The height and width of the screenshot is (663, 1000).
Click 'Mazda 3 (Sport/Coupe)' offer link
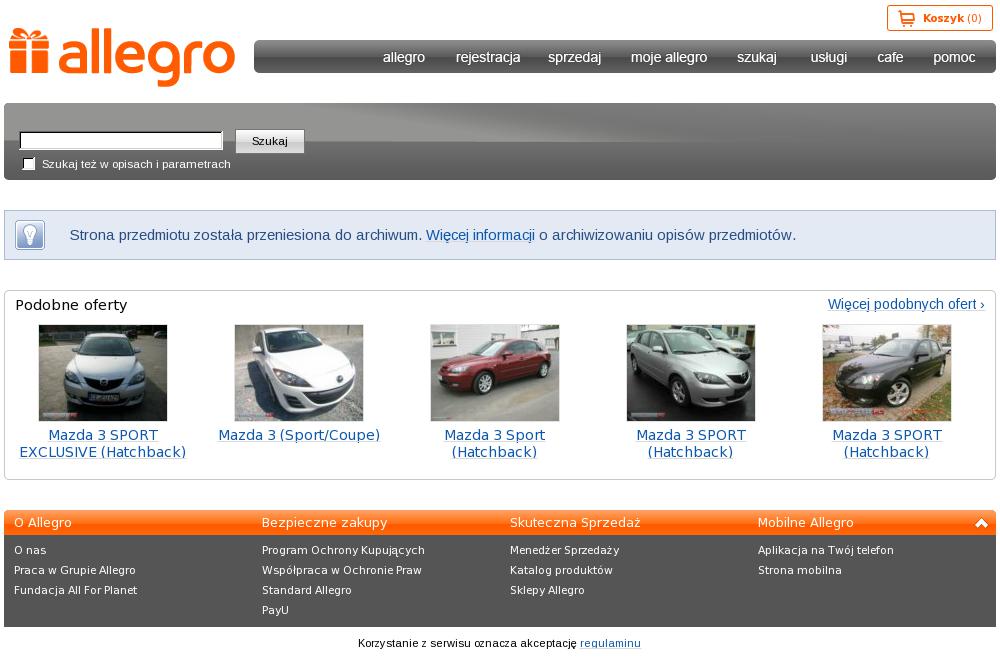299,435
